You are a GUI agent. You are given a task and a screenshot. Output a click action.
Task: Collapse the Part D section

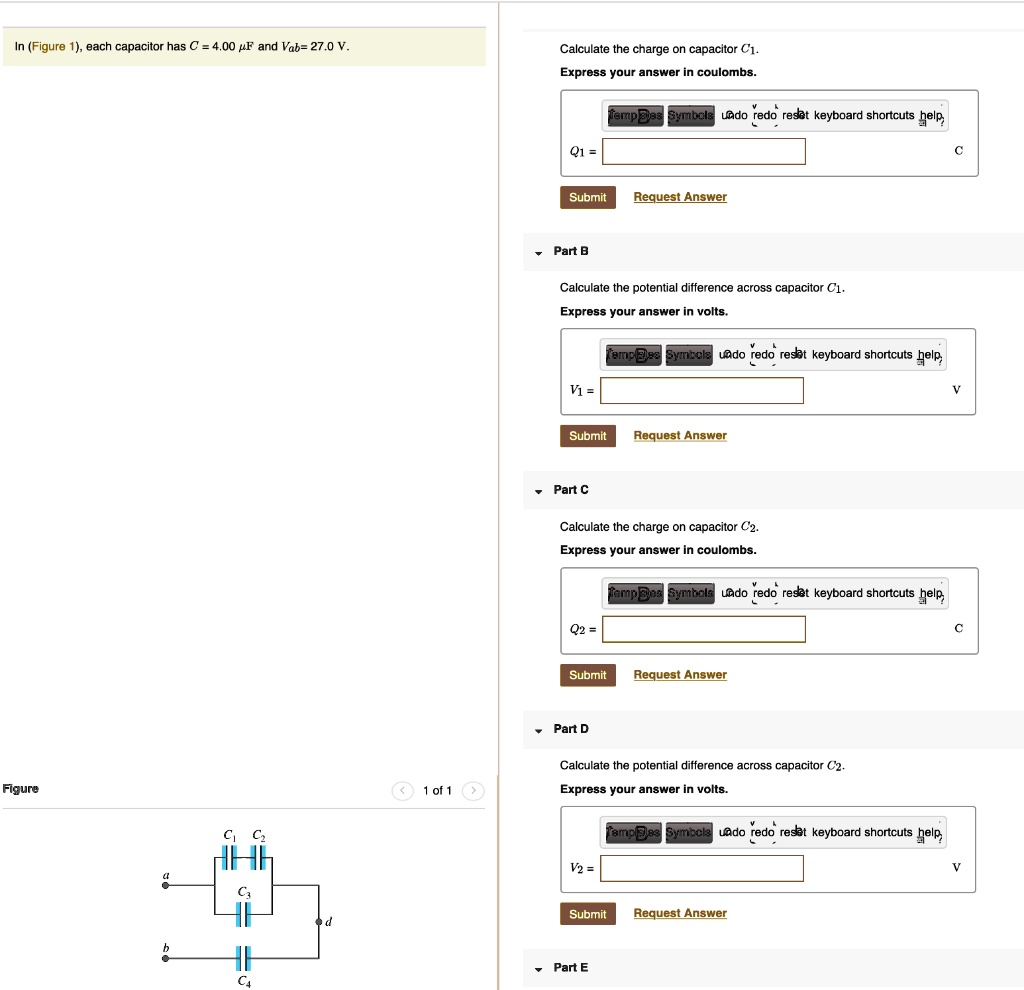pyautogui.click(x=538, y=730)
